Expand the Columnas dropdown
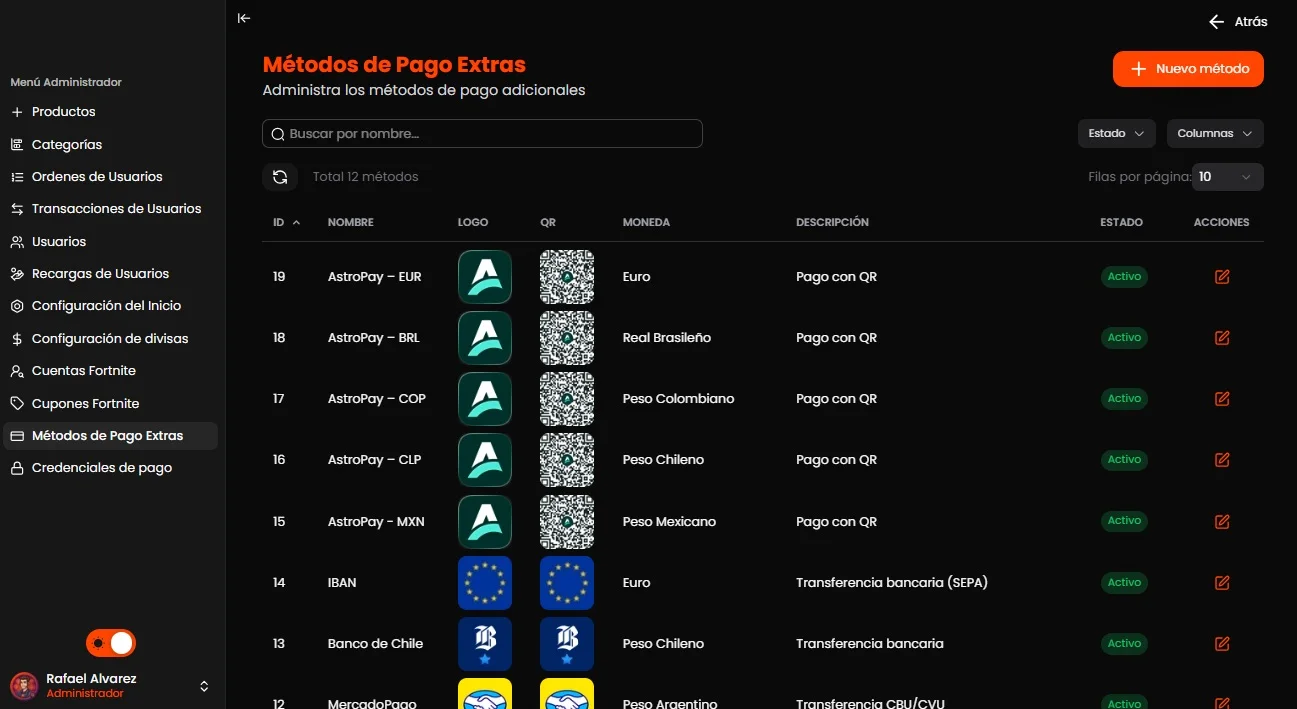Viewport: 1297px width, 709px height. pos(1215,133)
